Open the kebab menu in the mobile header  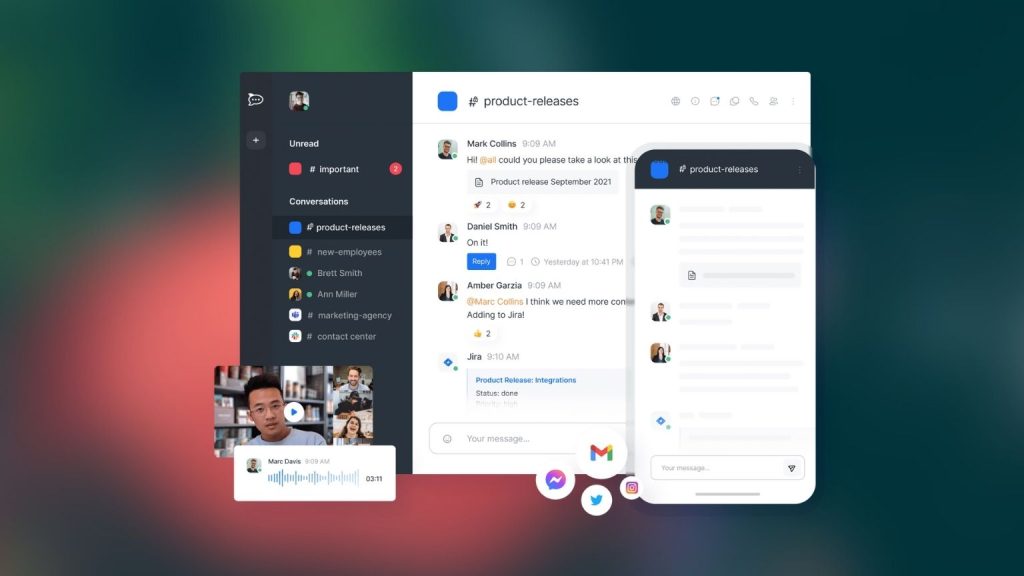pos(799,170)
